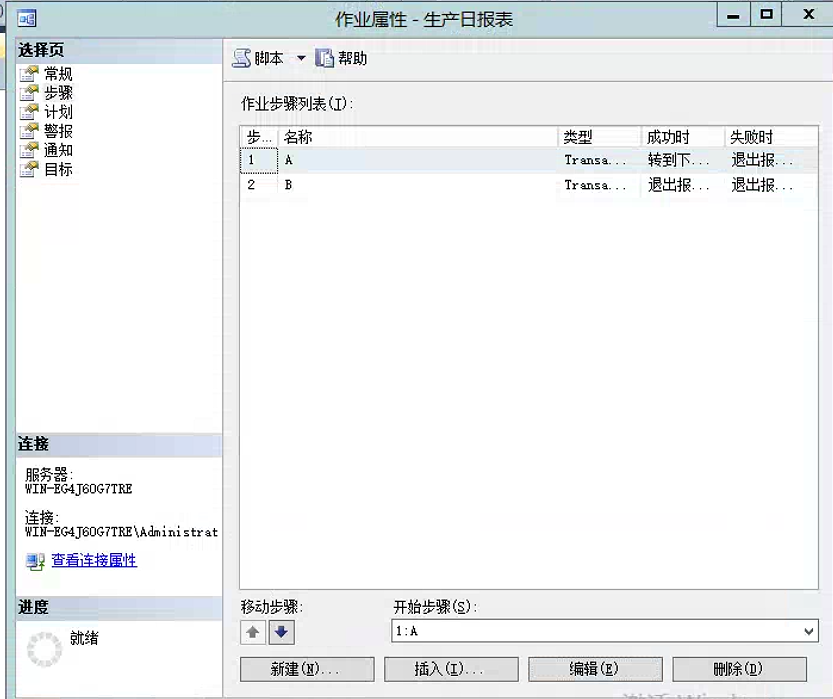Open the 开始步骤 combo box
The width and height of the screenshot is (833, 699).
[x=604, y=631]
